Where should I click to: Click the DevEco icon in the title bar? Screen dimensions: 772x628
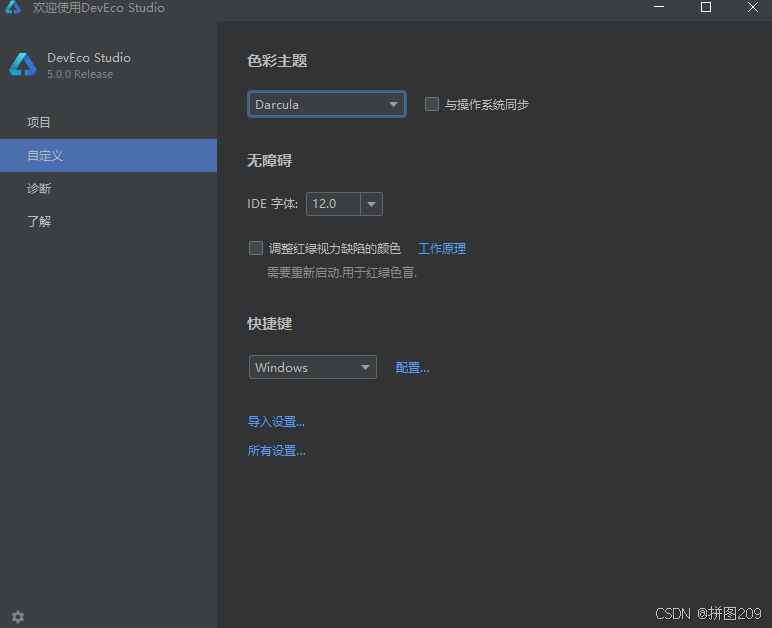(13, 7)
